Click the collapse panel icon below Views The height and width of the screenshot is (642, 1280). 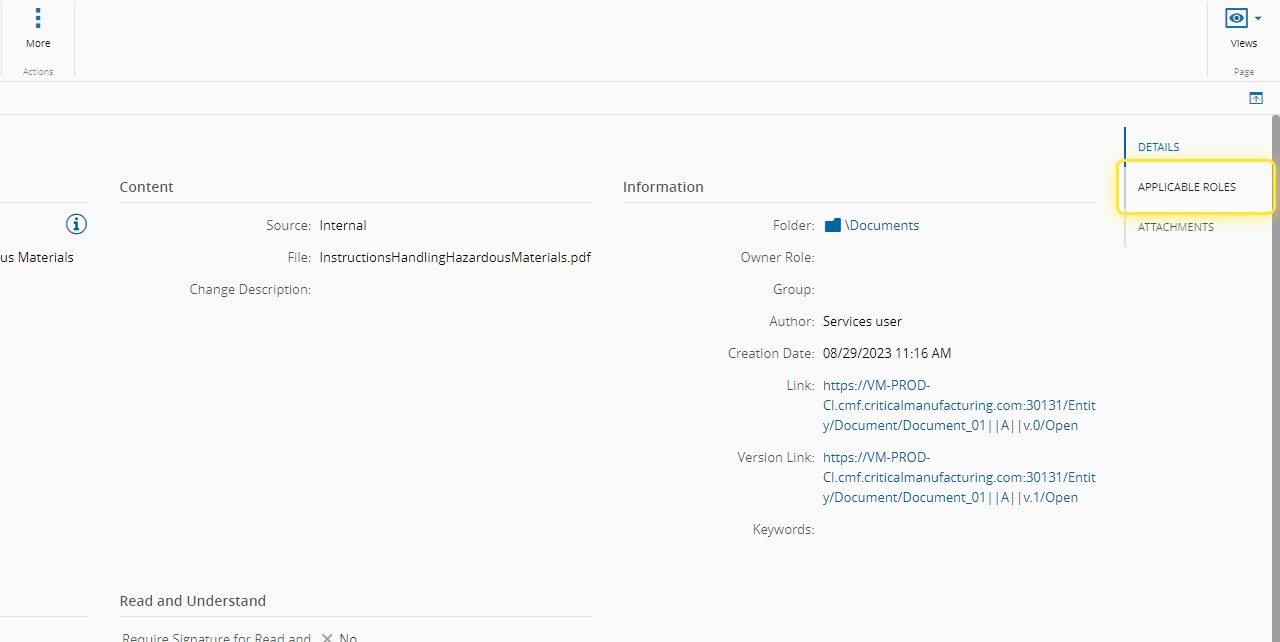1256,98
